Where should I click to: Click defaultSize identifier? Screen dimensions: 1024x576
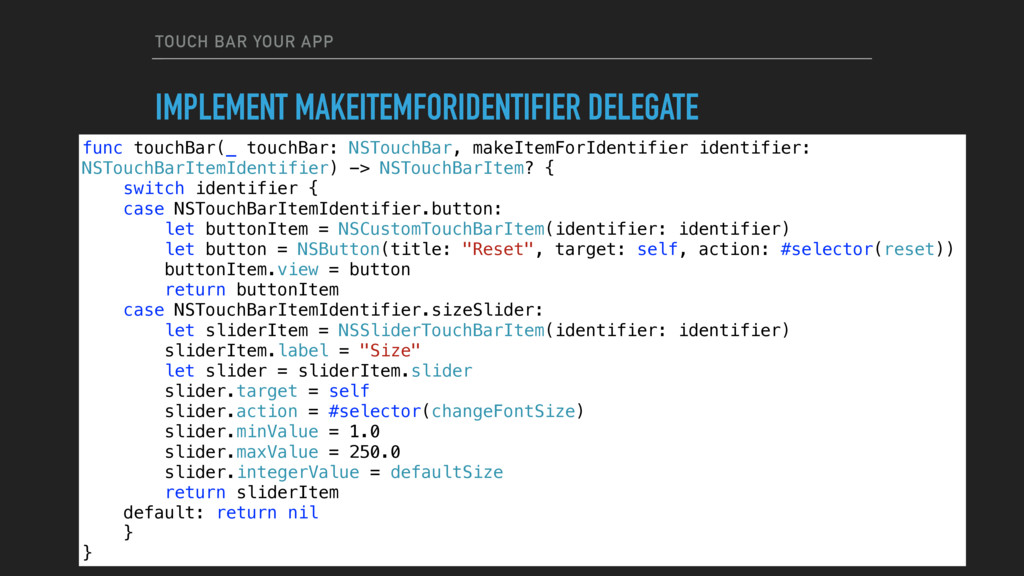point(447,472)
